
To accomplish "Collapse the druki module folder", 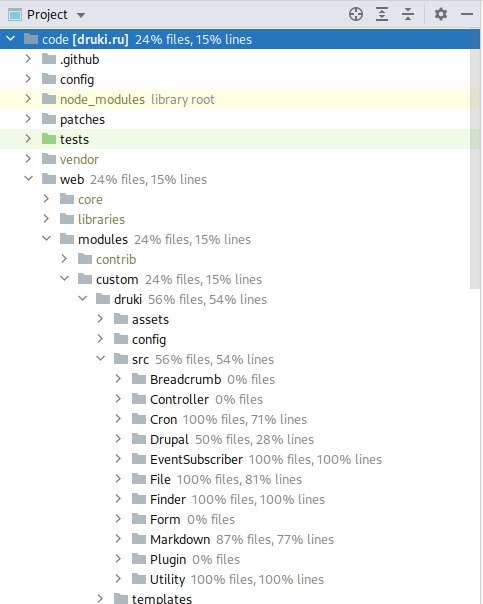I will pos(82,299).
